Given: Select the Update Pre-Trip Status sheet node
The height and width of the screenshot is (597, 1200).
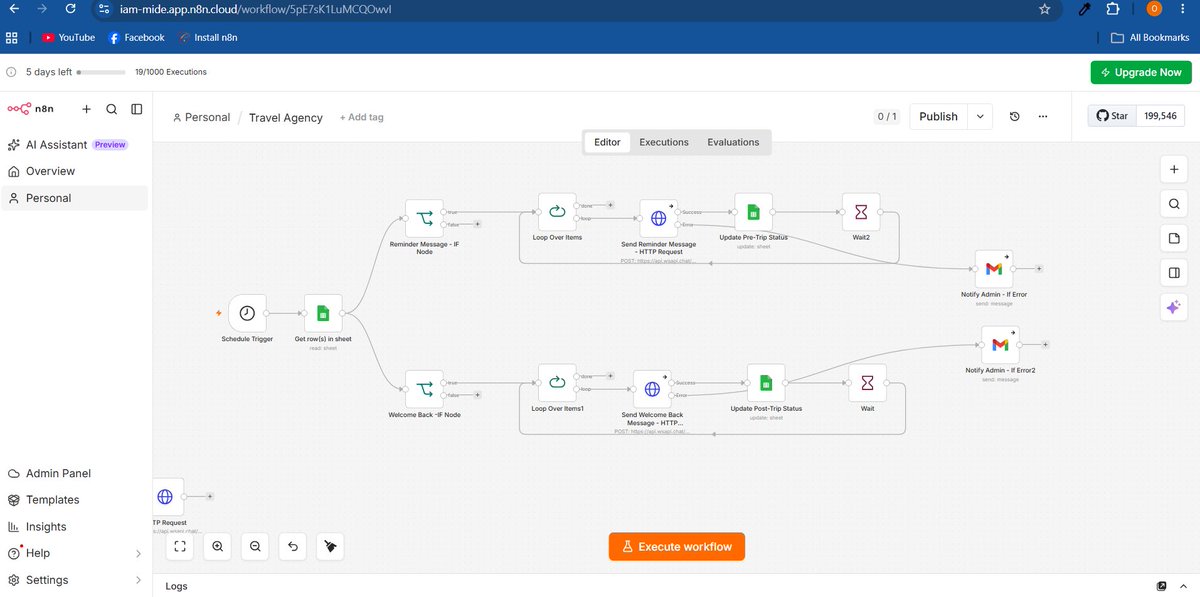Looking at the screenshot, I should [x=753, y=212].
